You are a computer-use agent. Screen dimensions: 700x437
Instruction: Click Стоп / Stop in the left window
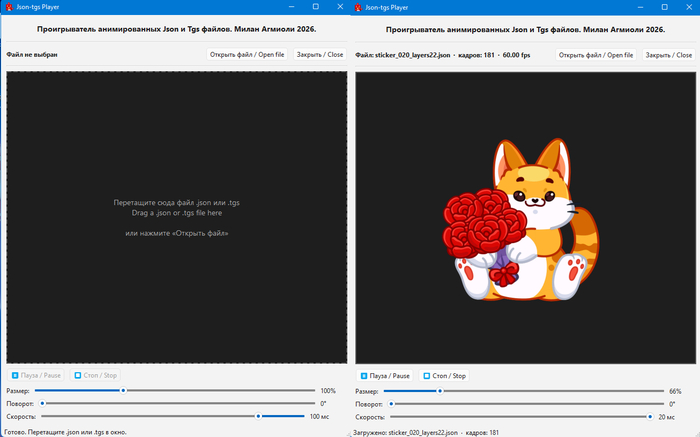tap(96, 375)
